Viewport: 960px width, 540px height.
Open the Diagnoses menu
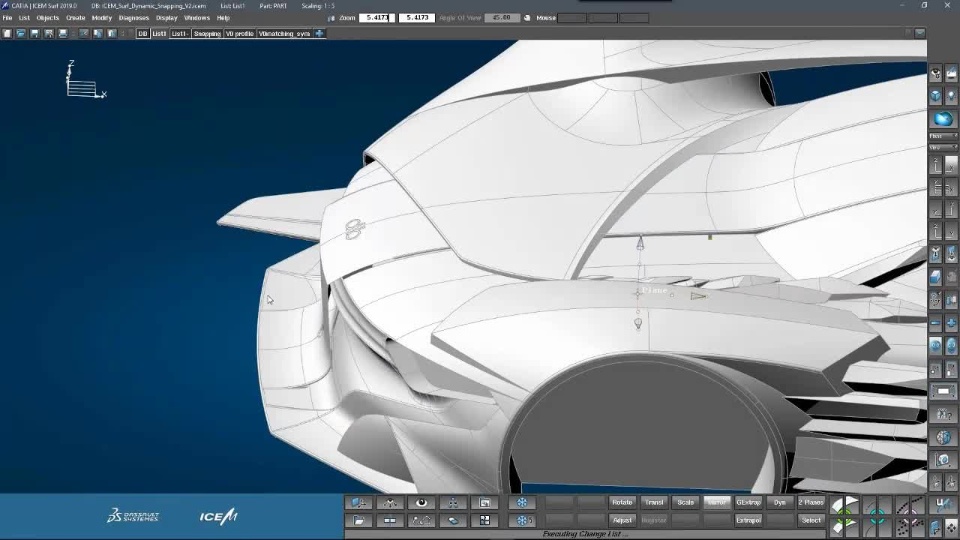tap(133, 18)
